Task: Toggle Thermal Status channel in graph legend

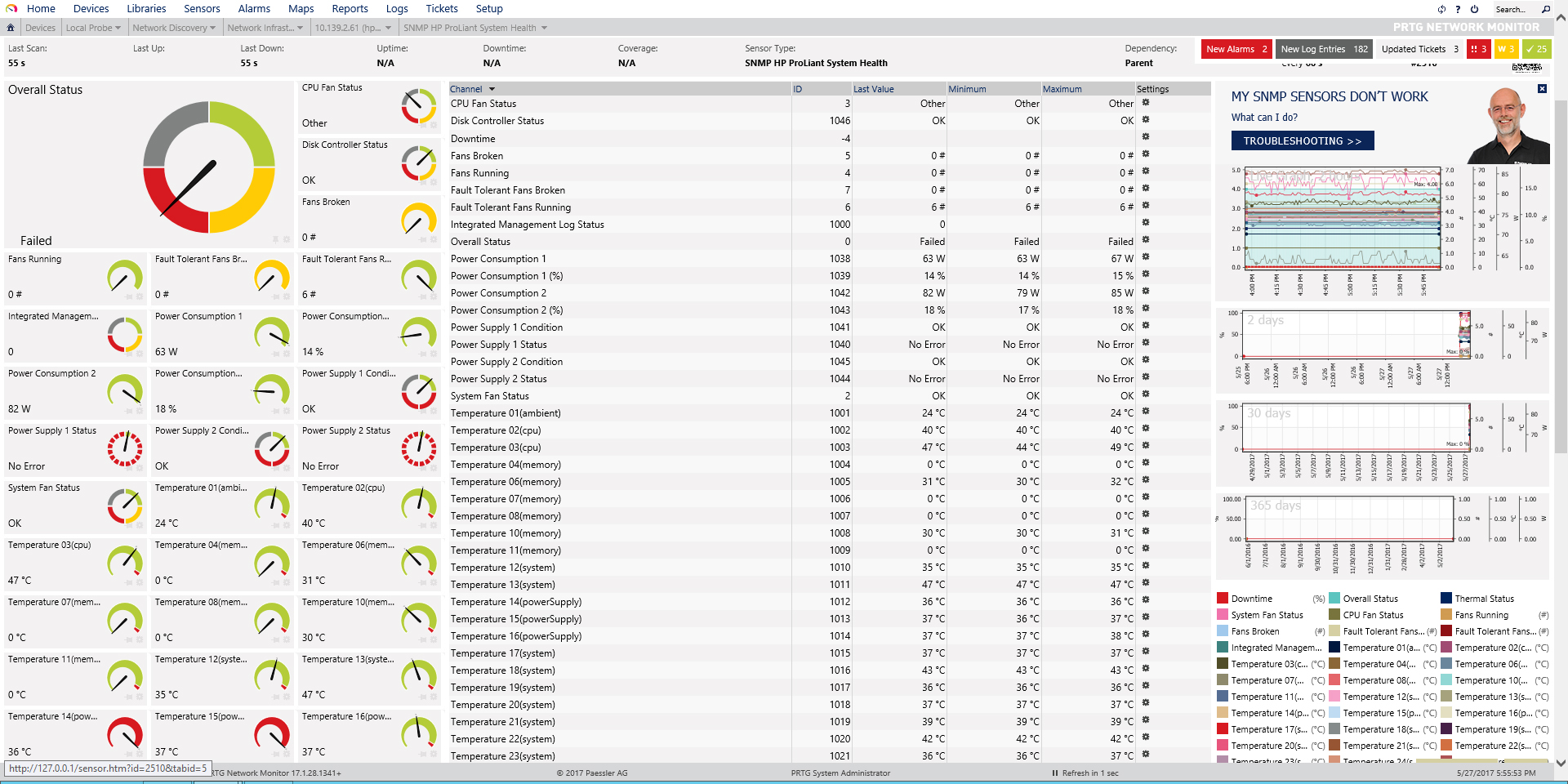Action: (x=1477, y=599)
